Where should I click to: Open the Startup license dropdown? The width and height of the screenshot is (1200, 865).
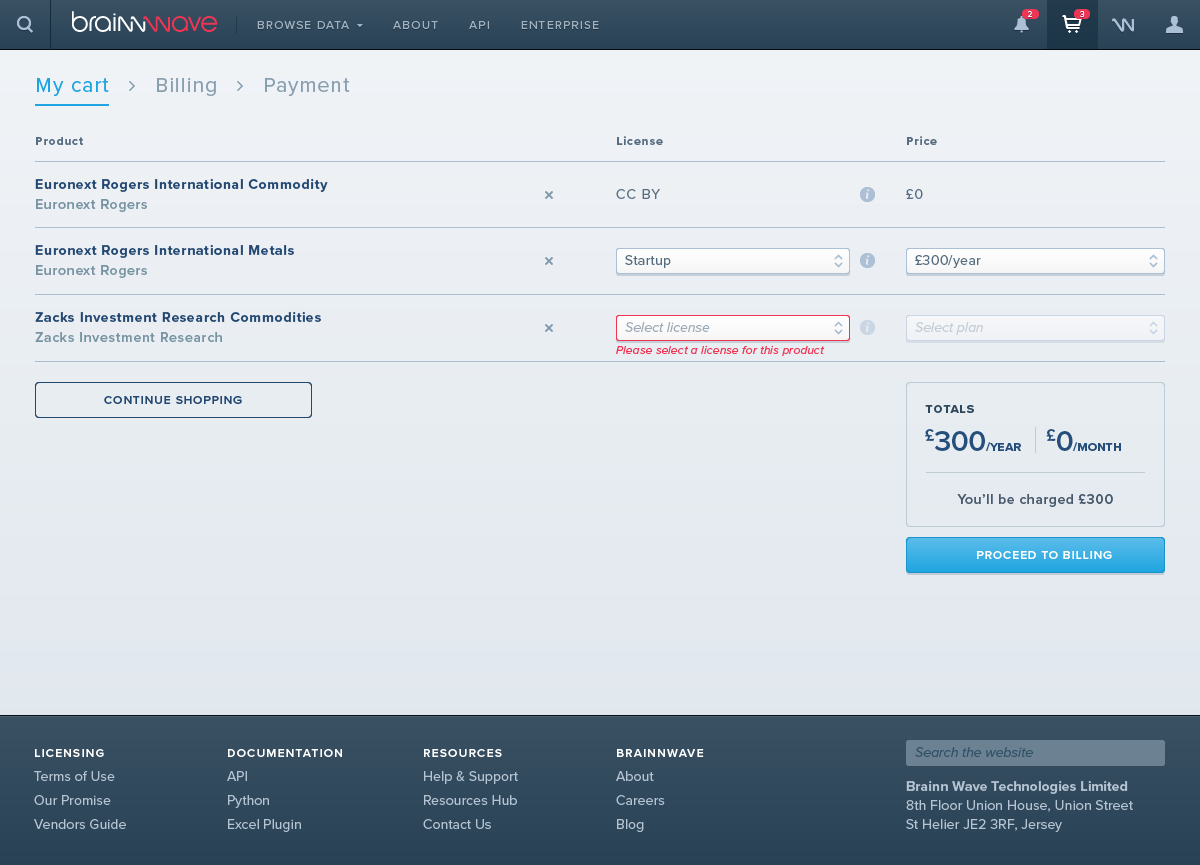[x=733, y=261]
